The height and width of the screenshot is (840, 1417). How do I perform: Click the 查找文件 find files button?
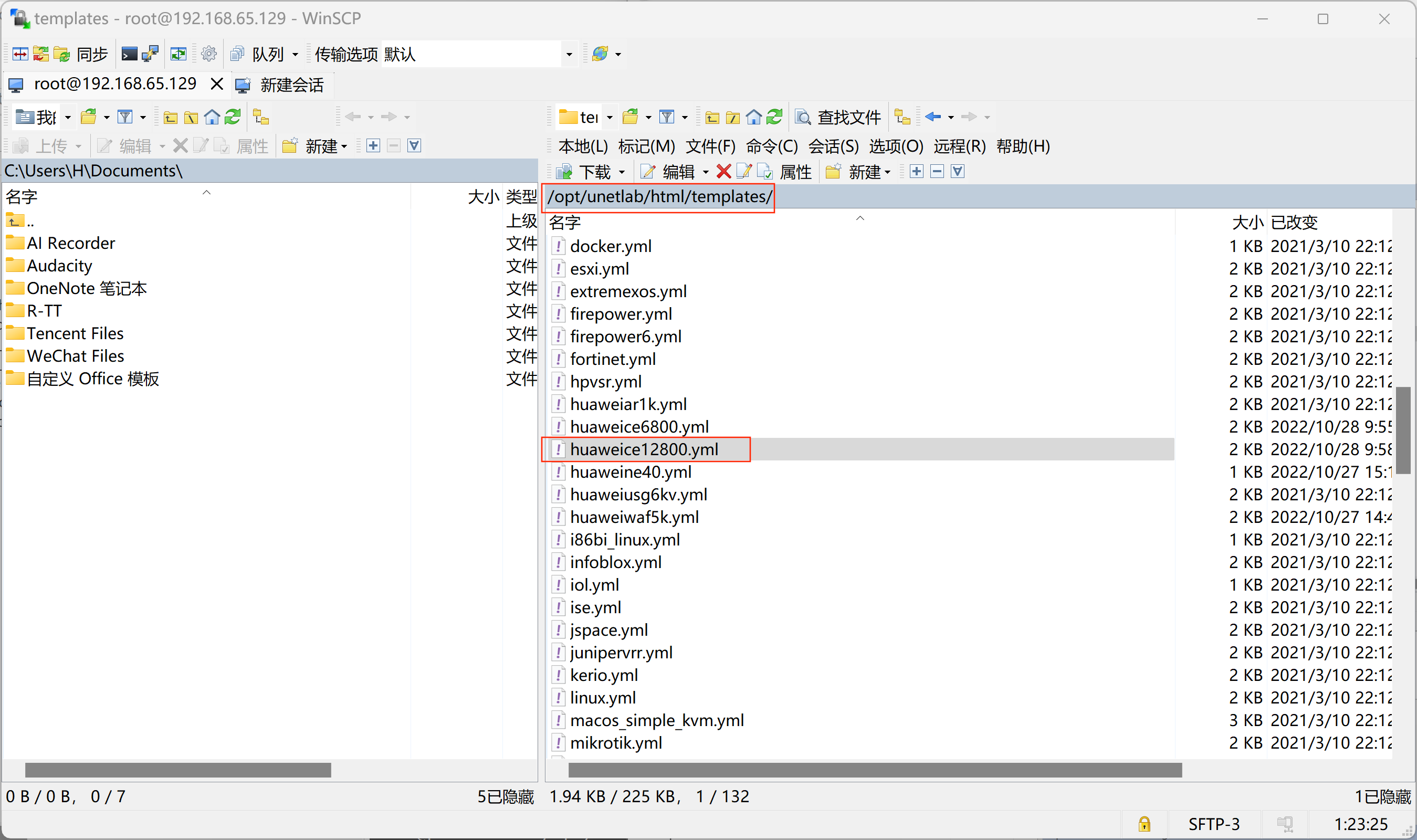(838, 117)
